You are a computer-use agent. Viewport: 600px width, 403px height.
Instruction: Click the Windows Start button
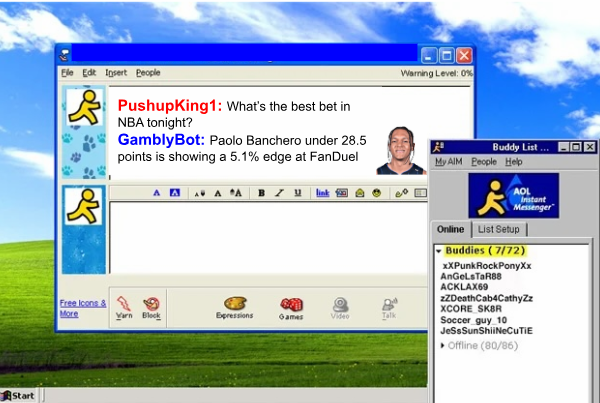18,396
